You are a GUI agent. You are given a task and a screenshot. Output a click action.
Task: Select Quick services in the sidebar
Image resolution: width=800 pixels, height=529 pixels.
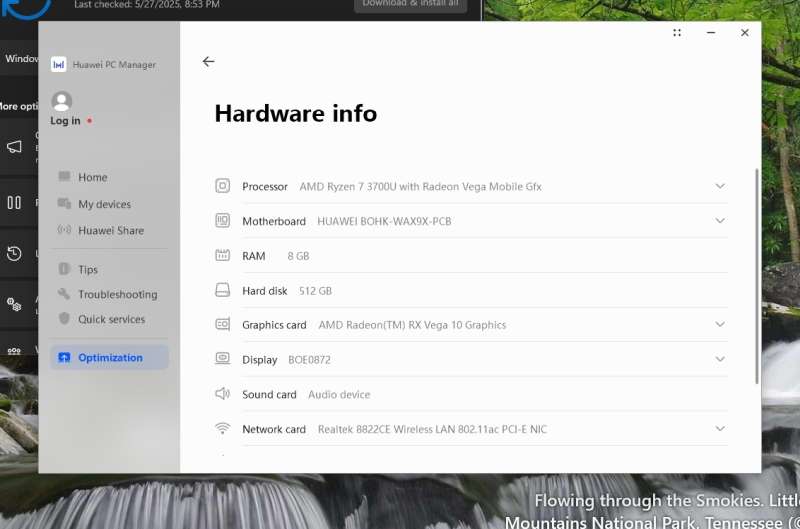[111, 319]
